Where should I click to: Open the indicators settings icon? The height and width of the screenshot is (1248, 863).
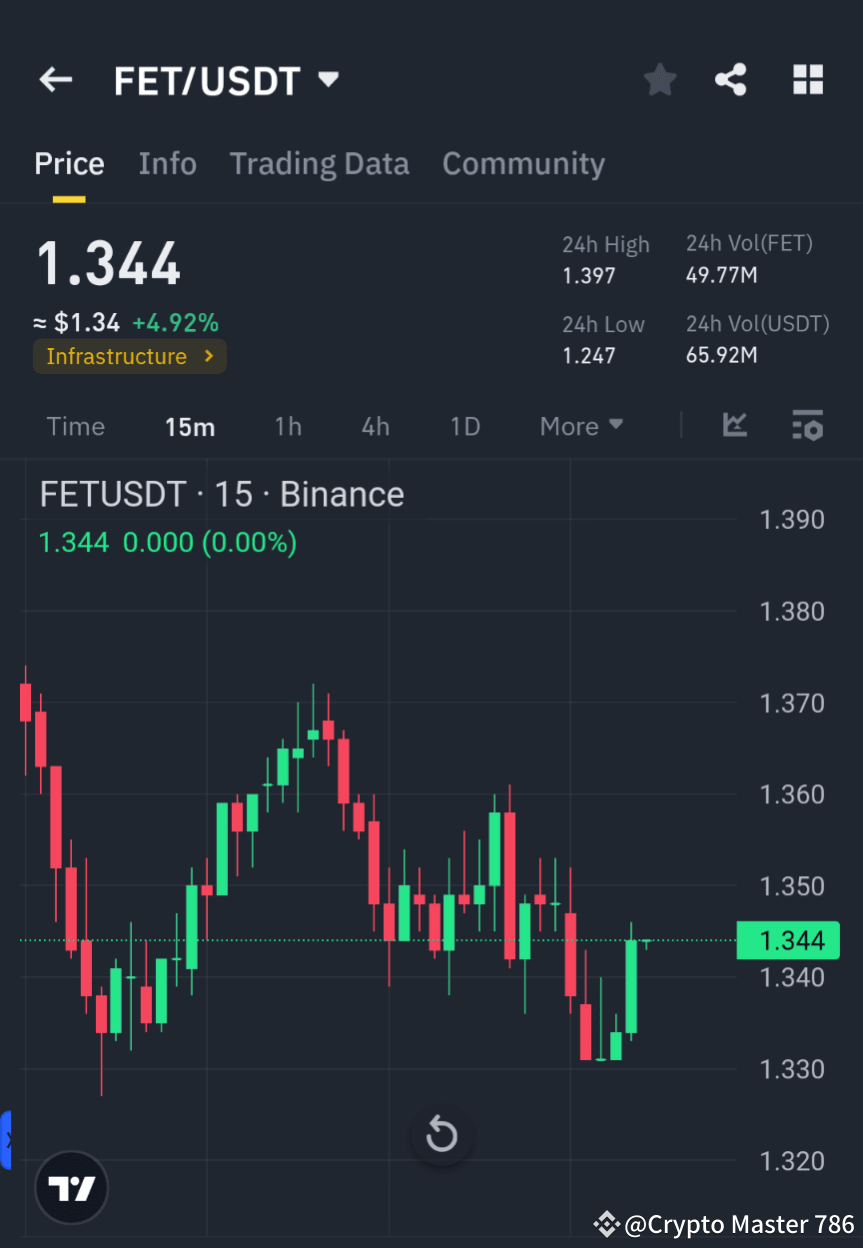pos(807,426)
